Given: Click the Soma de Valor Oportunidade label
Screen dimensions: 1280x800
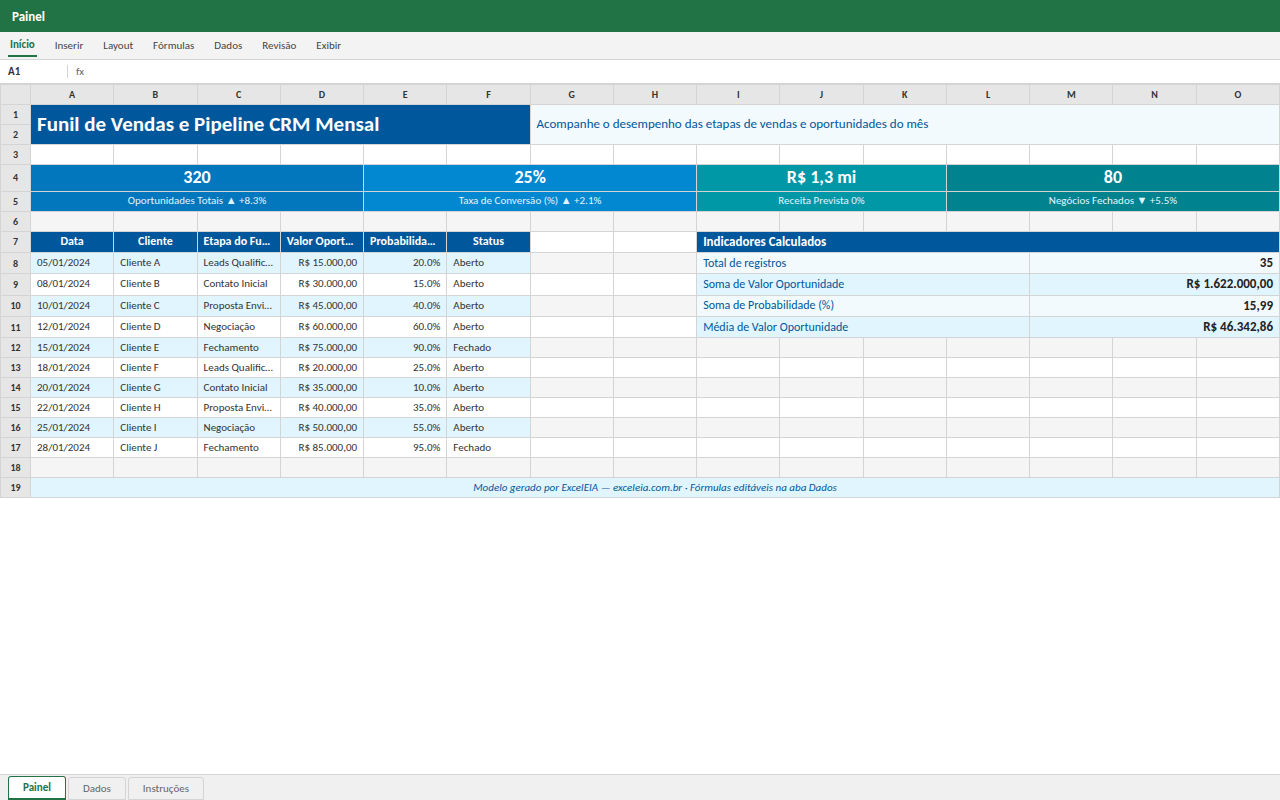Looking at the screenshot, I should click(863, 284).
